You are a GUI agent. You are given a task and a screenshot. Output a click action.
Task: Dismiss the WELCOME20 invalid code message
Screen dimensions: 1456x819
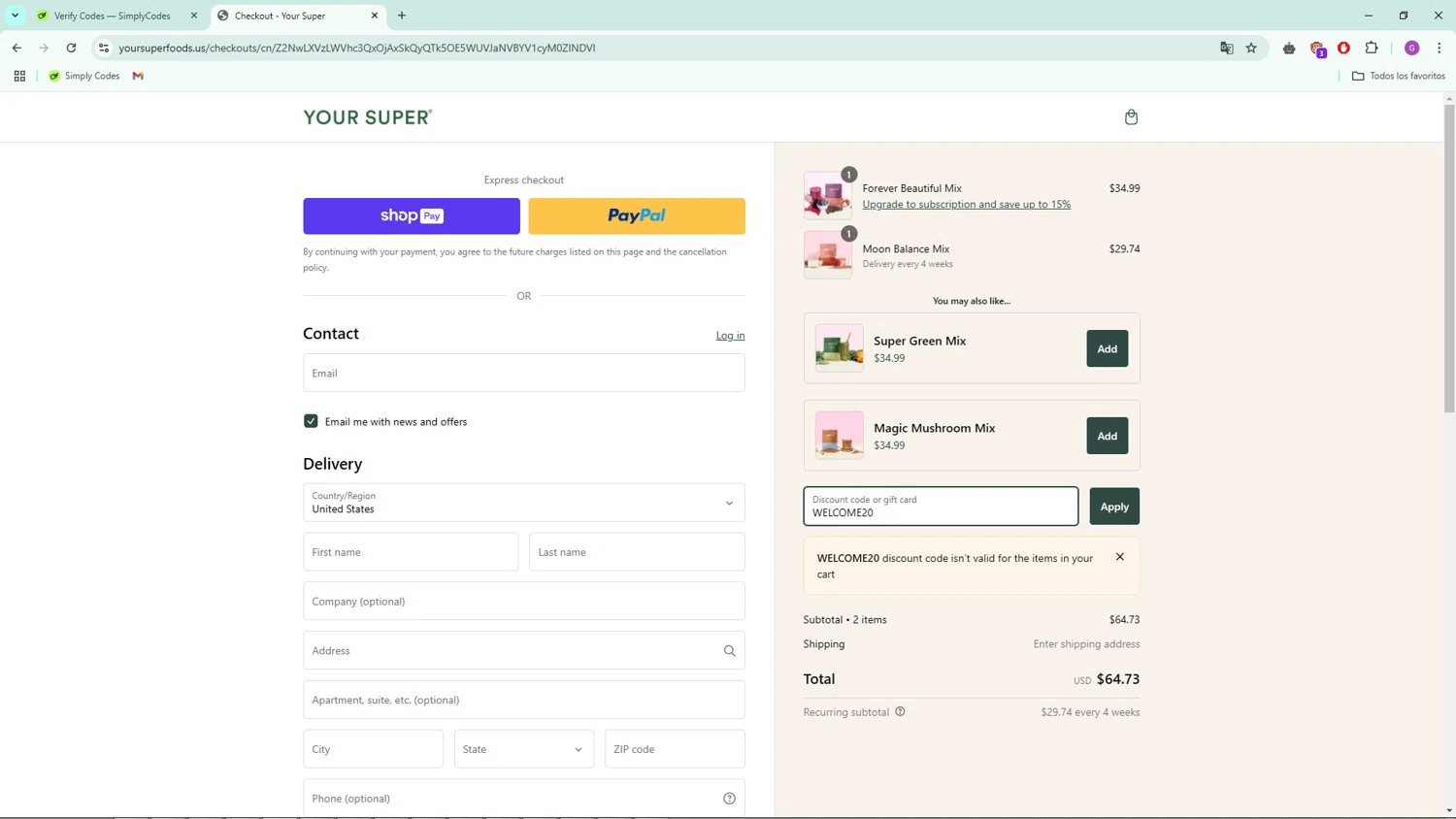click(x=1120, y=557)
